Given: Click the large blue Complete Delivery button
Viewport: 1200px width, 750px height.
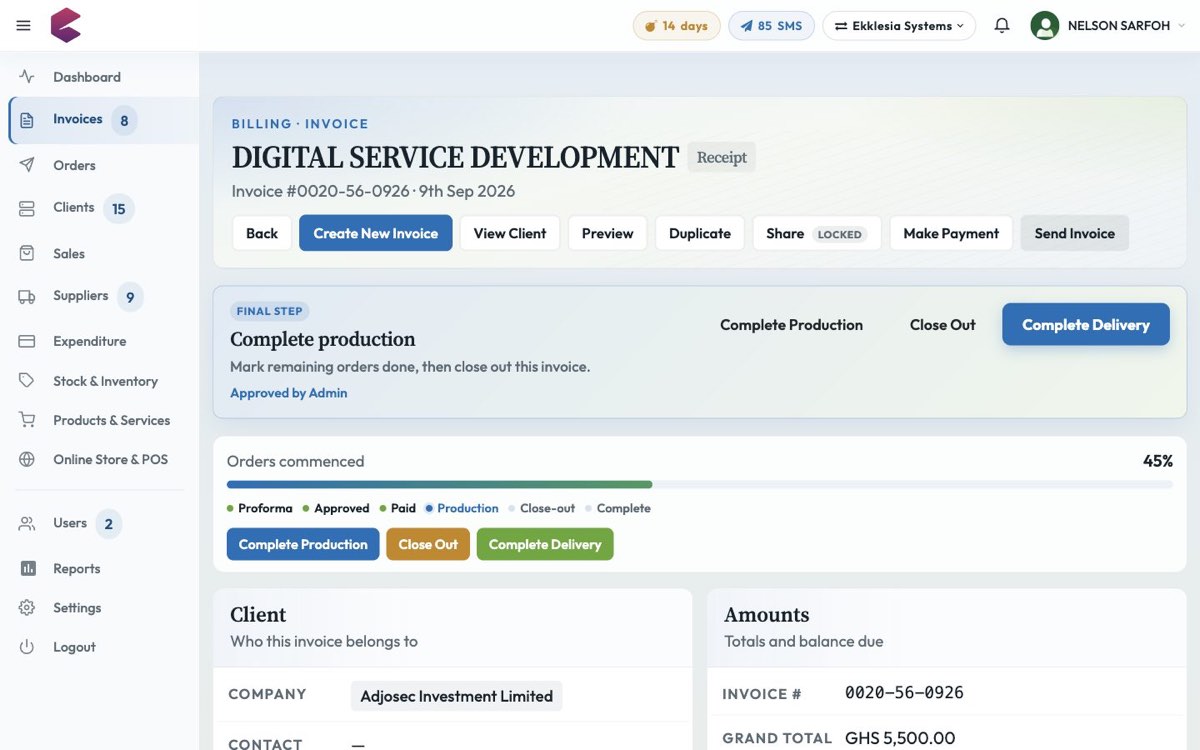Looking at the screenshot, I should click(x=1086, y=325).
